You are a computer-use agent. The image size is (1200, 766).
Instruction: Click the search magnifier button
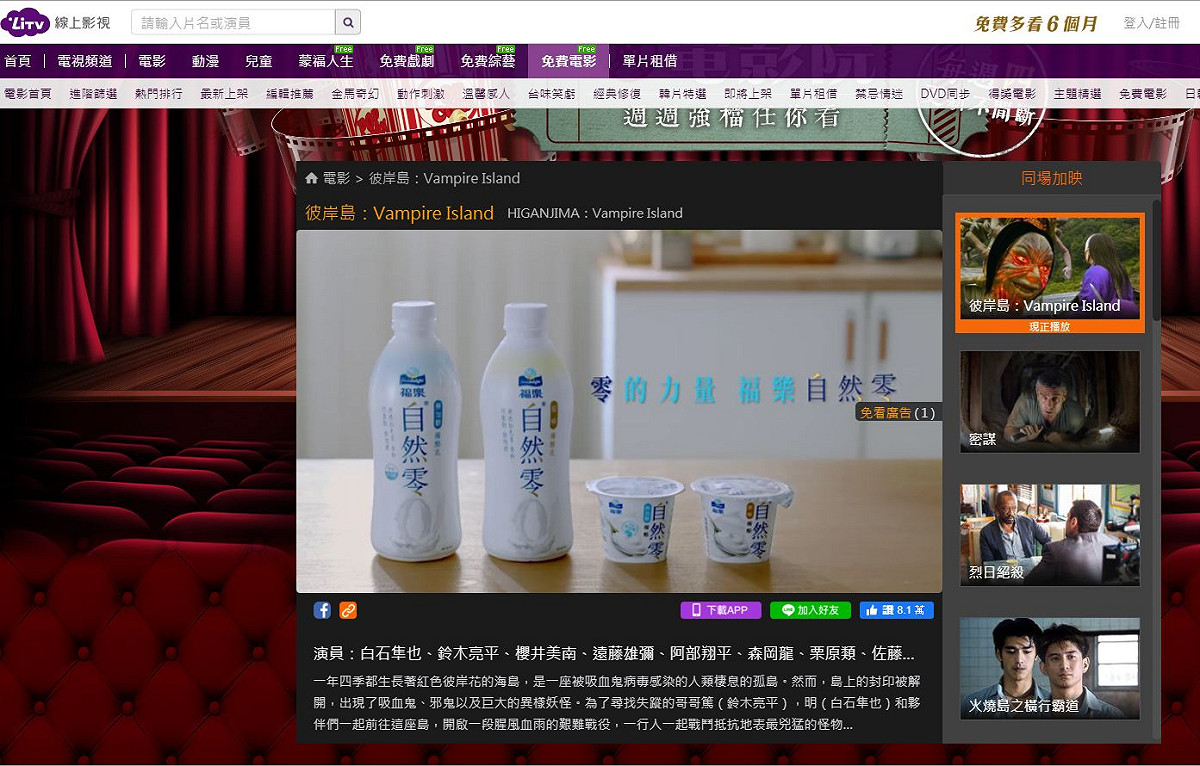tap(348, 22)
